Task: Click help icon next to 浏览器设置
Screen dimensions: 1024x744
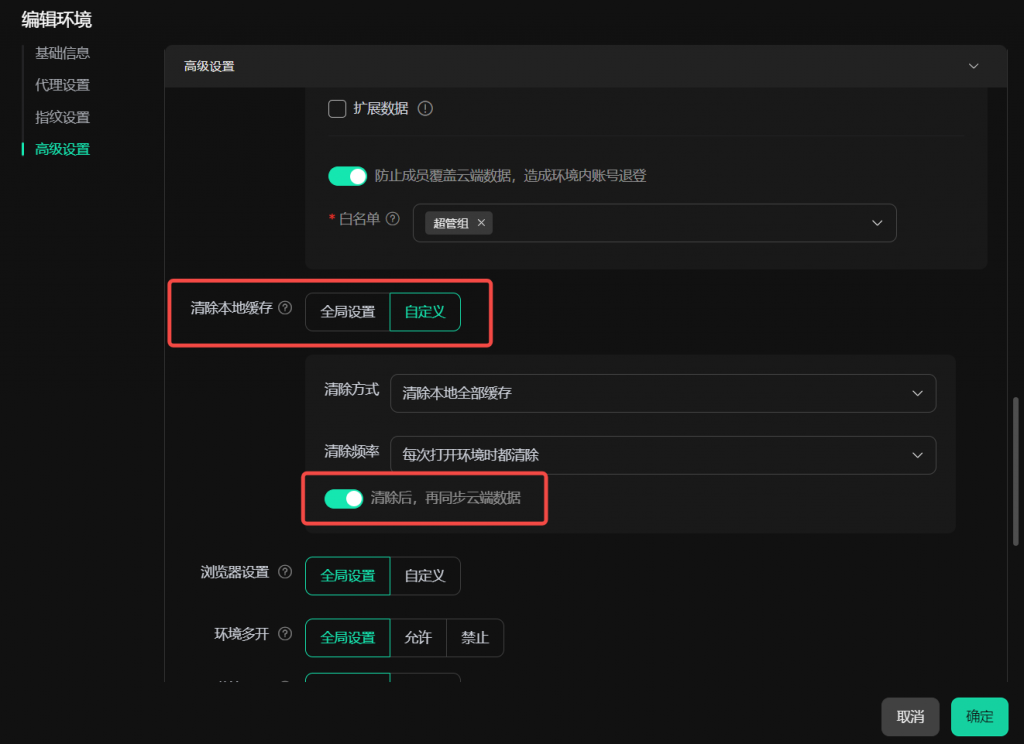Action: [285, 573]
